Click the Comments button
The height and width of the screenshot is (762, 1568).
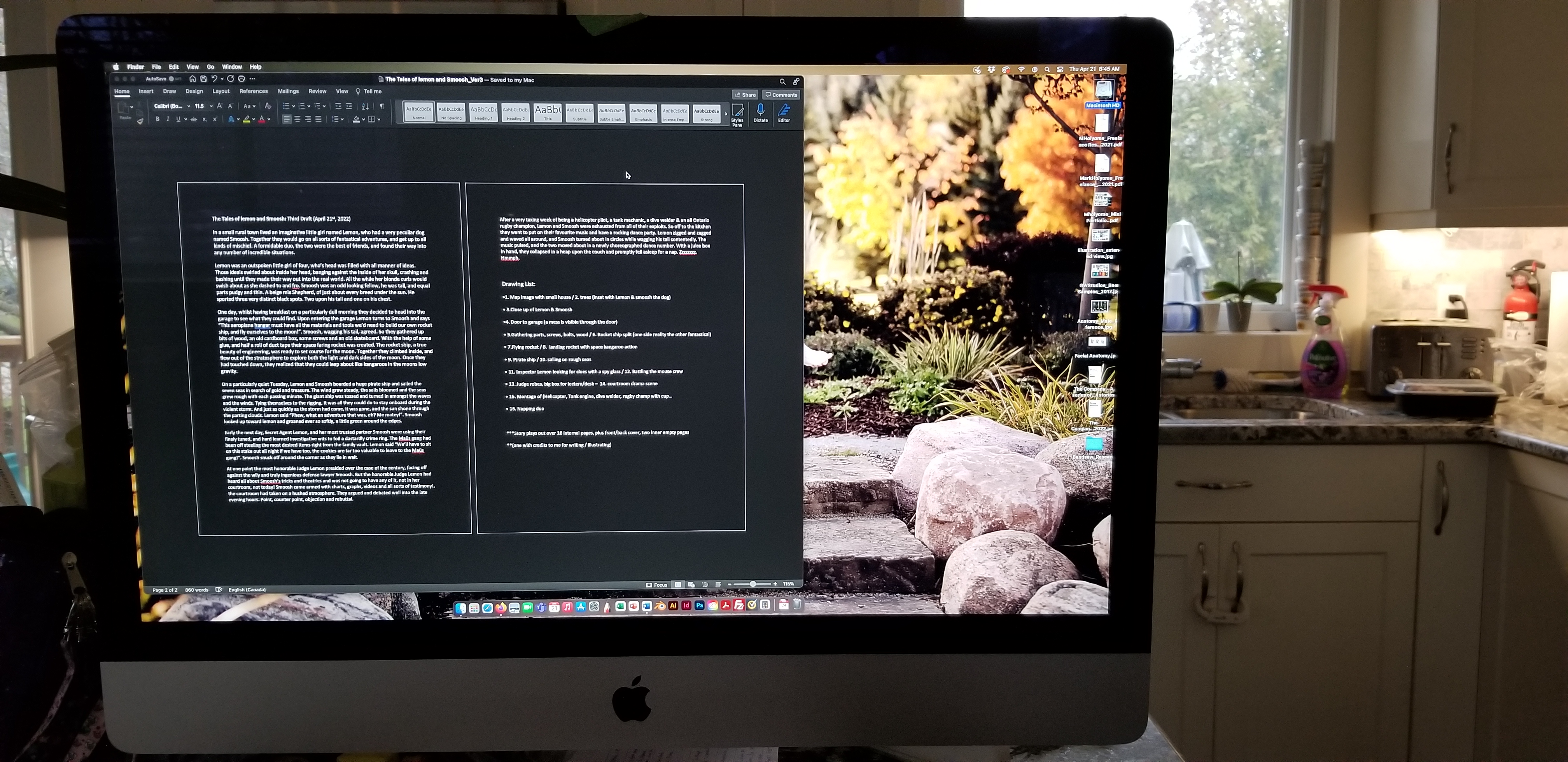point(782,95)
